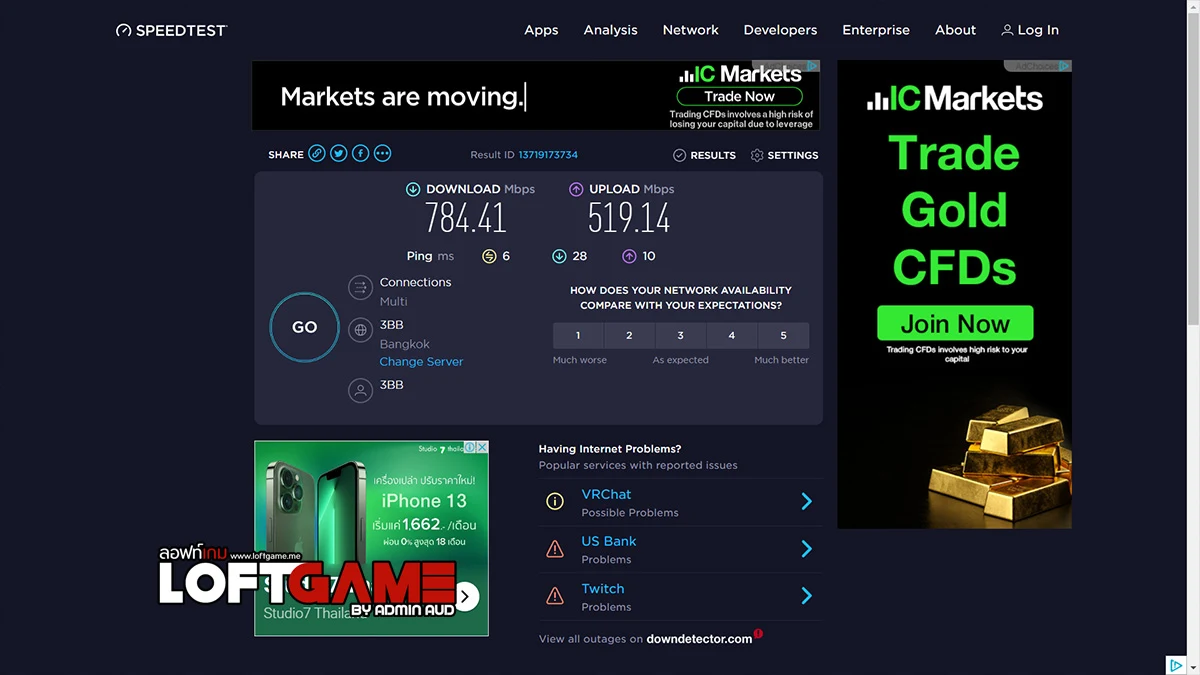Rate network availability as 4
The height and width of the screenshot is (675, 1200).
point(732,335)
